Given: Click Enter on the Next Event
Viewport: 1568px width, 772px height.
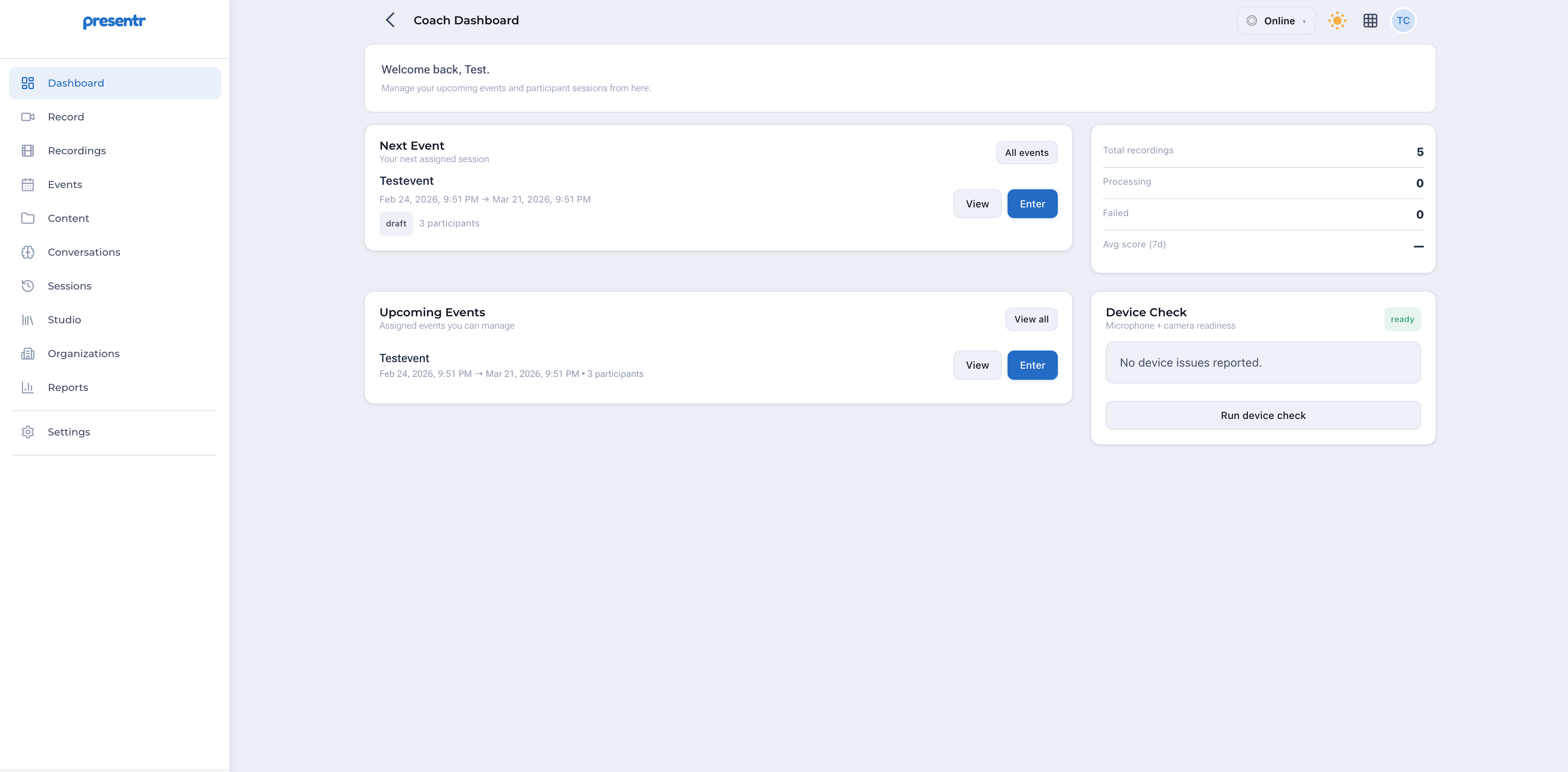Looking at the screenshot, I should (x=1032, y=203).
